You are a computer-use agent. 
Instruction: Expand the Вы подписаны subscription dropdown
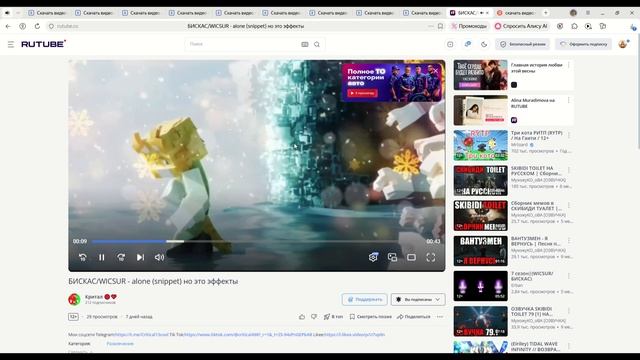tap(418, 300)
